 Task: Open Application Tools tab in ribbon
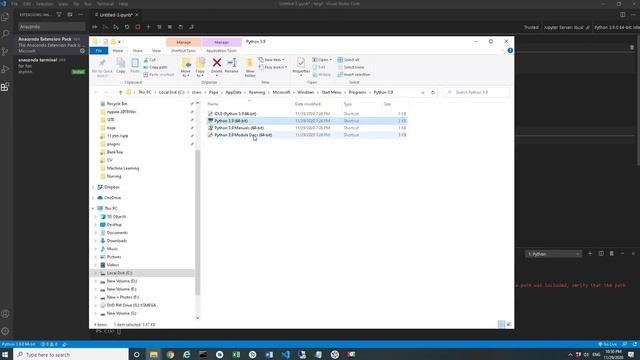(221, 51)
